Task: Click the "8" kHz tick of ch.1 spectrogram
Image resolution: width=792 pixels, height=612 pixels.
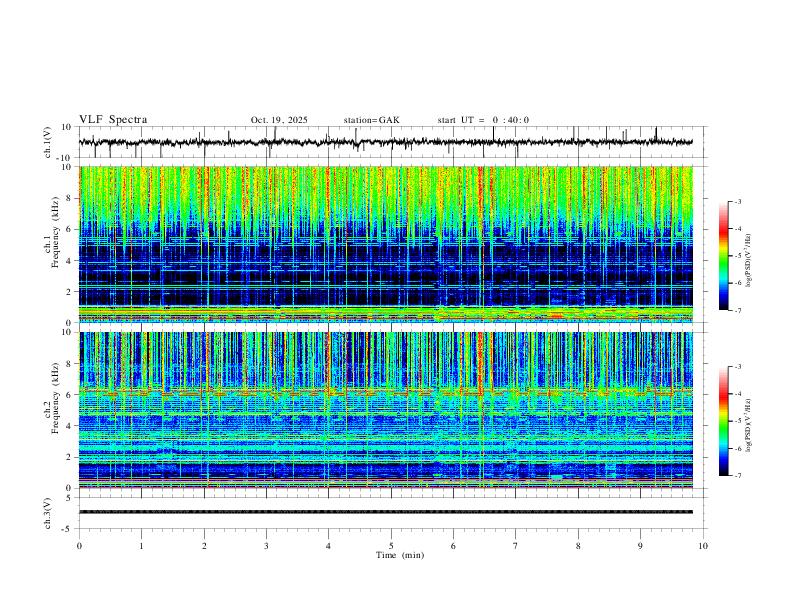Action: click(70, 198)
